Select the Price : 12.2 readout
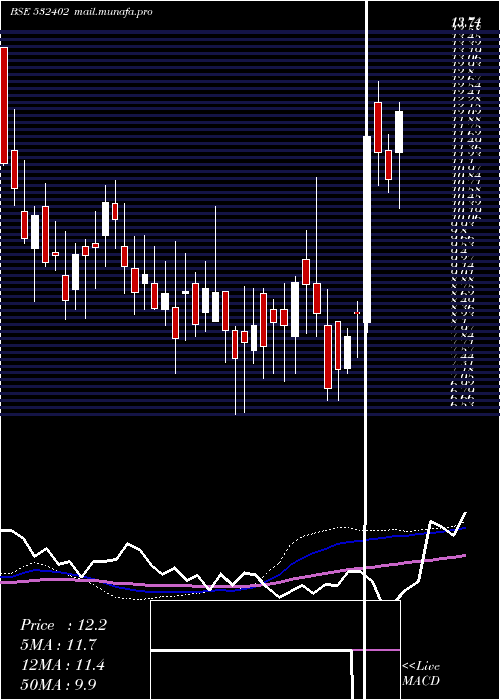500x700 pixels. 63,625
